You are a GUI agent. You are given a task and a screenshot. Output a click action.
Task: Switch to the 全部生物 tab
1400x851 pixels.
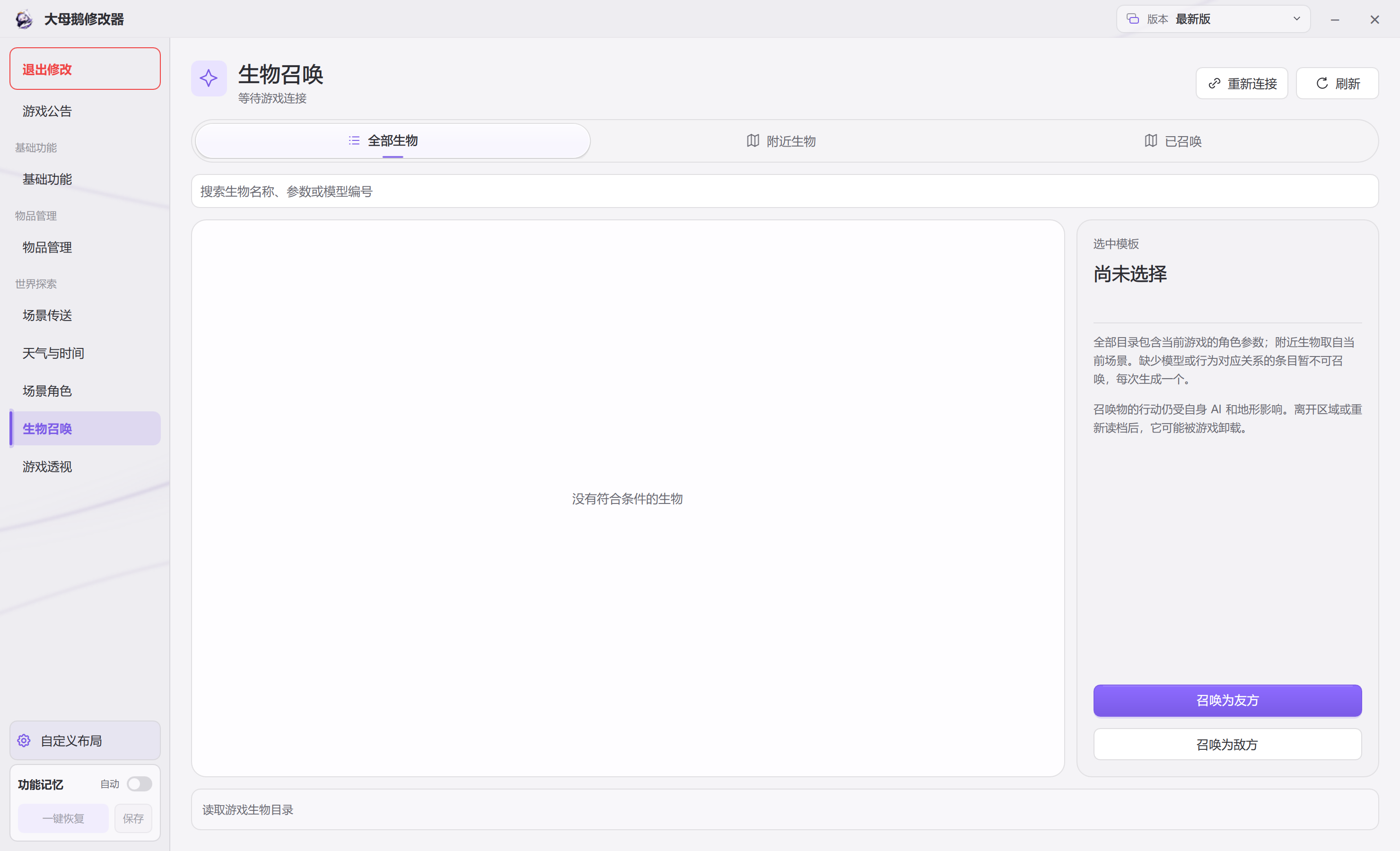point(393,140)
